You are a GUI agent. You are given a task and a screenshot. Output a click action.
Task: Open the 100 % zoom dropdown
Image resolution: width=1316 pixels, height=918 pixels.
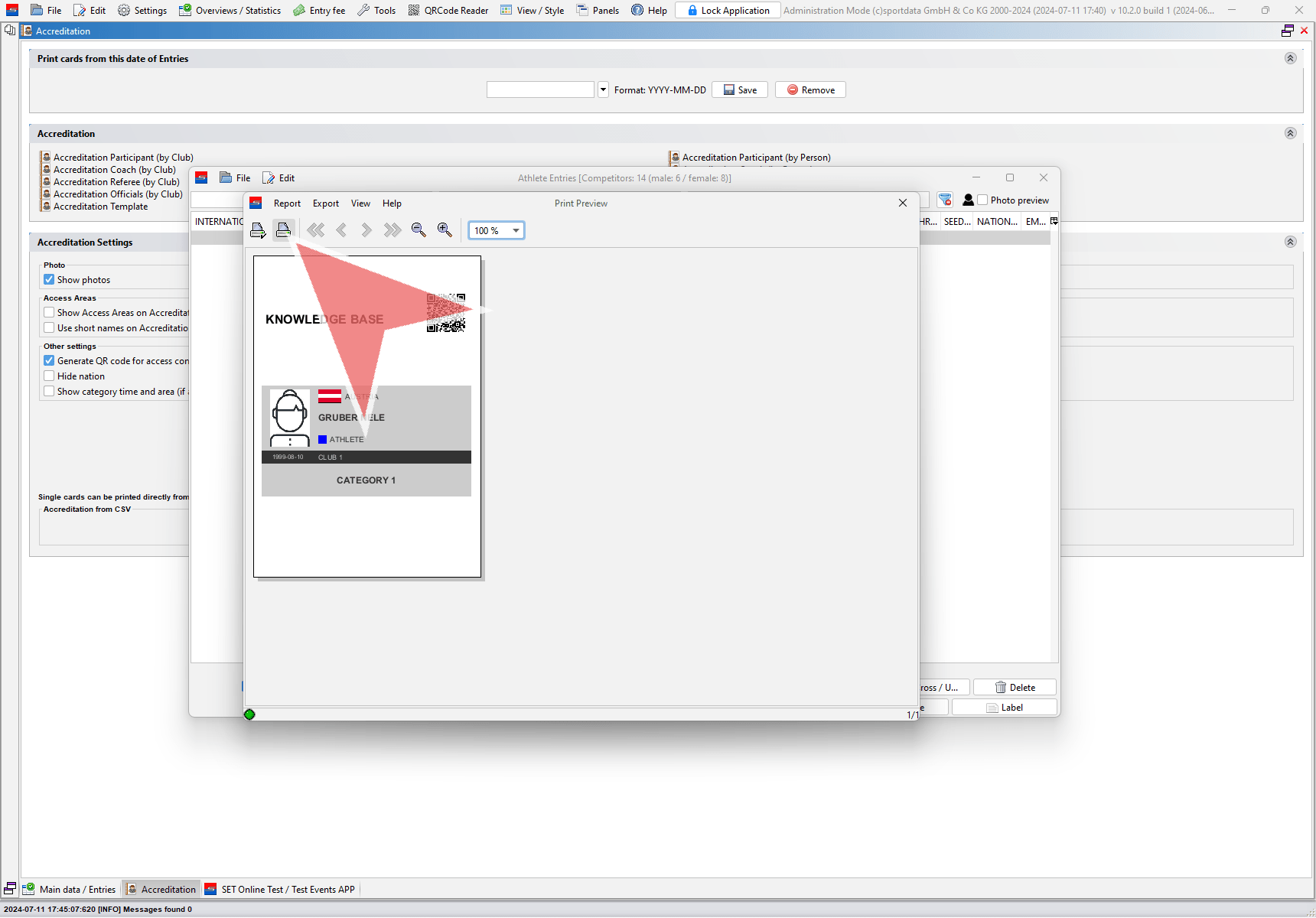516,230
